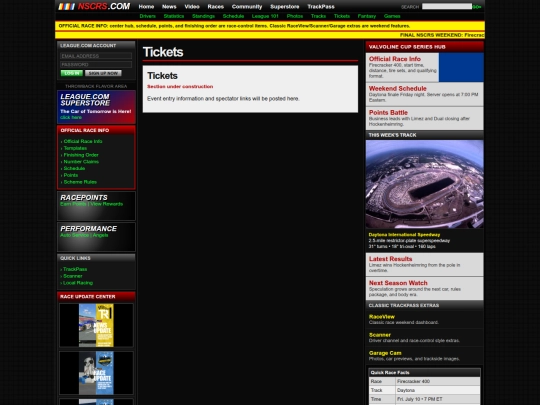Go to Tracks in the sub-navigation
Screen dimensions: 540x405
pyautogui.click(x=318, y=16)
